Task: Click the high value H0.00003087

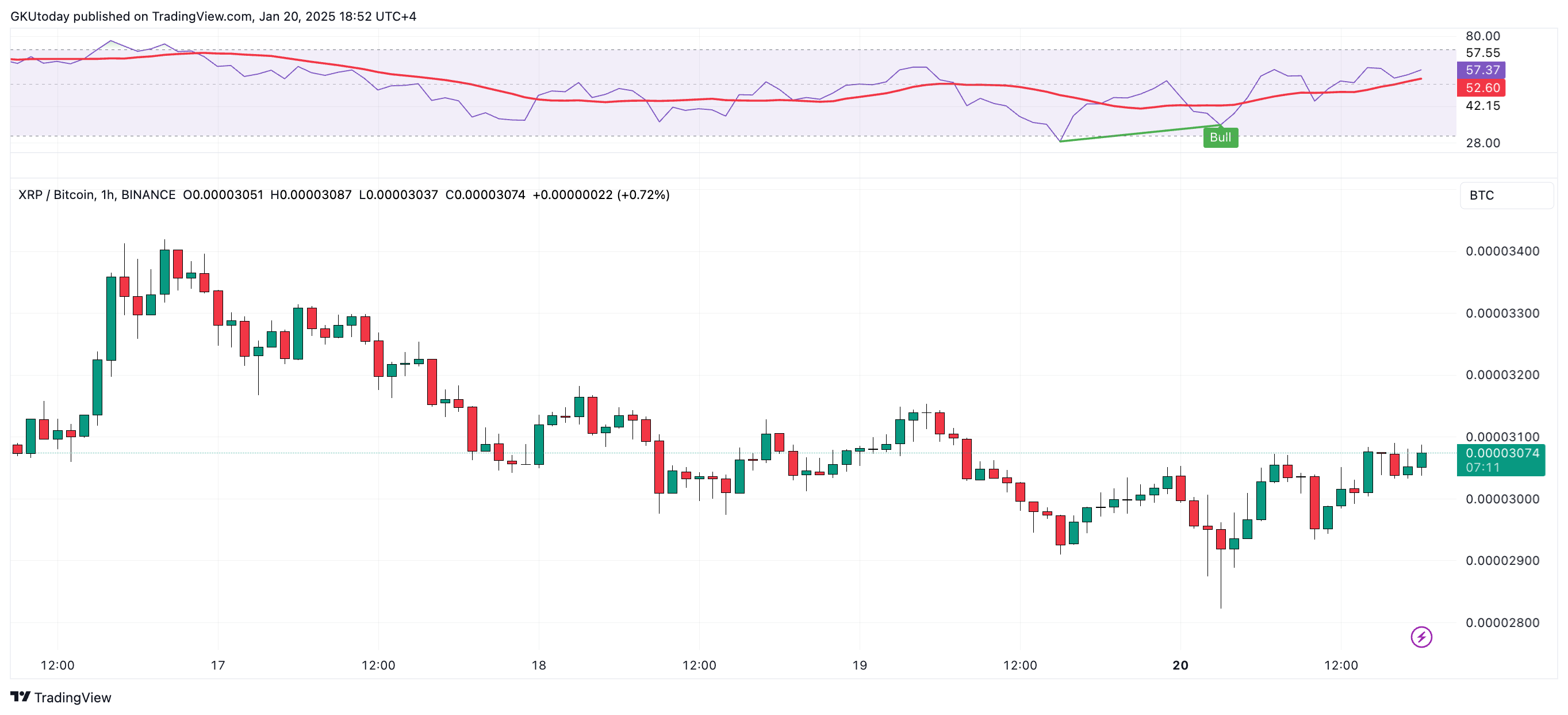Action: click(311, 195)
